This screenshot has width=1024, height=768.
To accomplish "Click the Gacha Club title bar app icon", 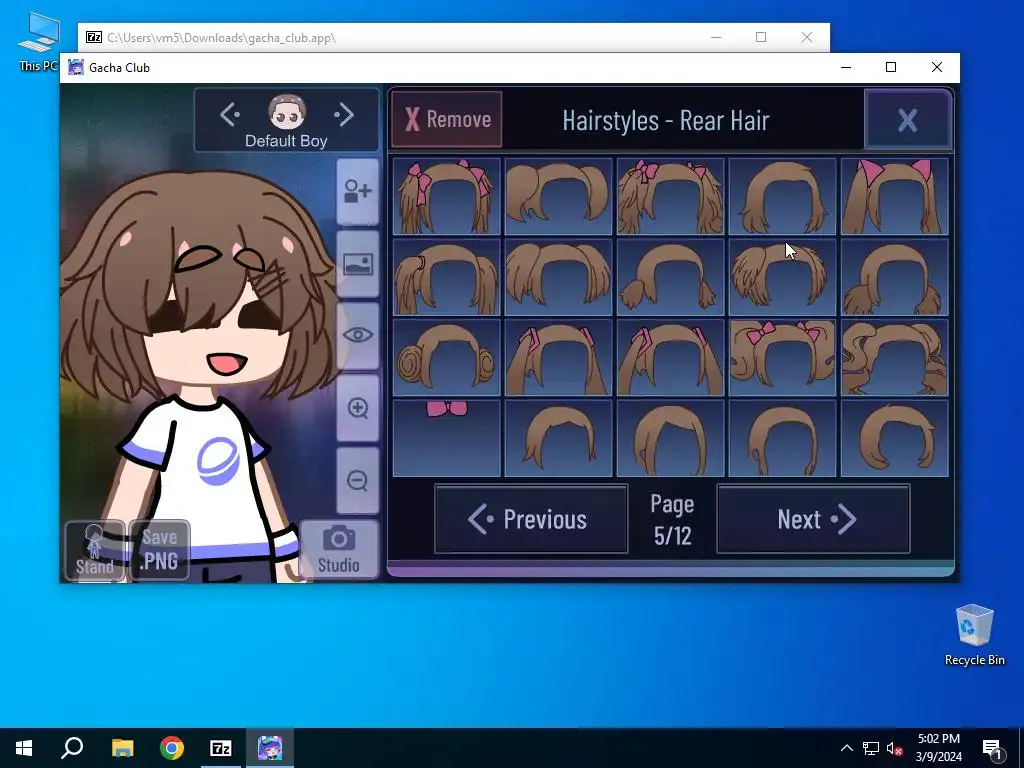I will [76, 67].
